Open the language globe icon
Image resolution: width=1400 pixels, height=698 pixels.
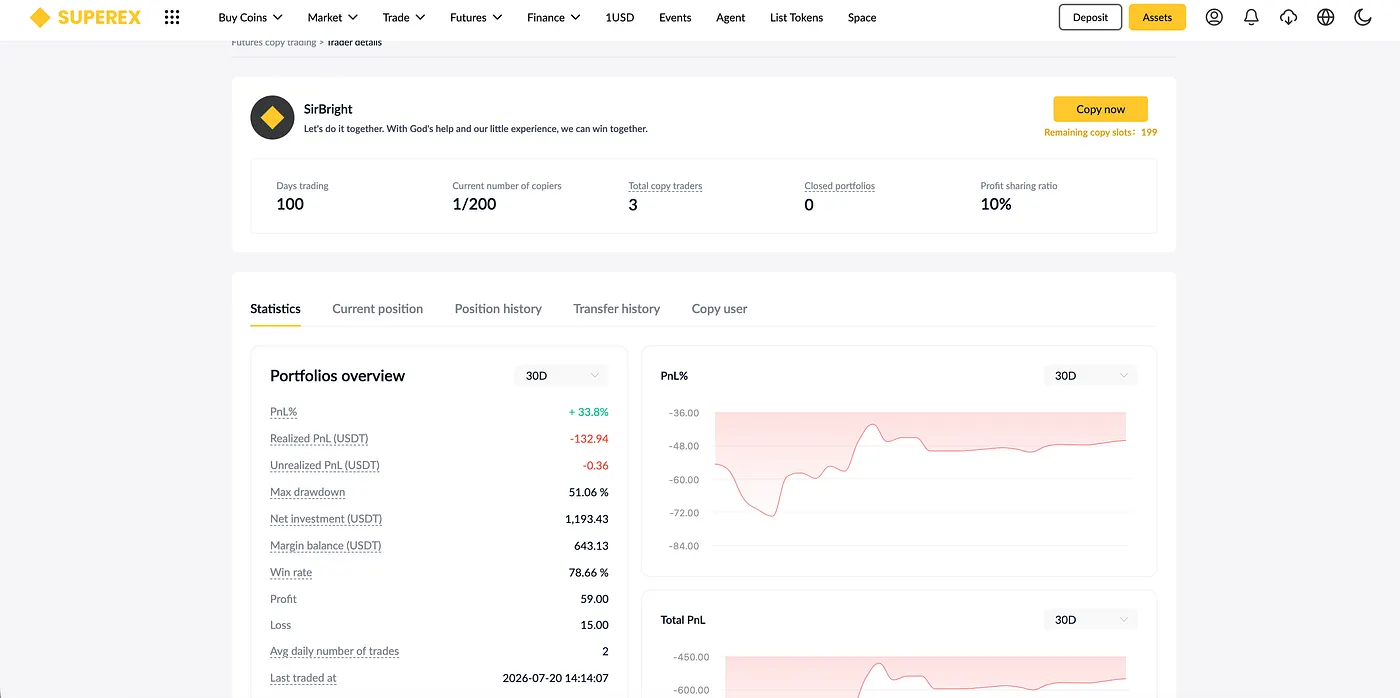pyautogui.click(x=1325, y=17)
